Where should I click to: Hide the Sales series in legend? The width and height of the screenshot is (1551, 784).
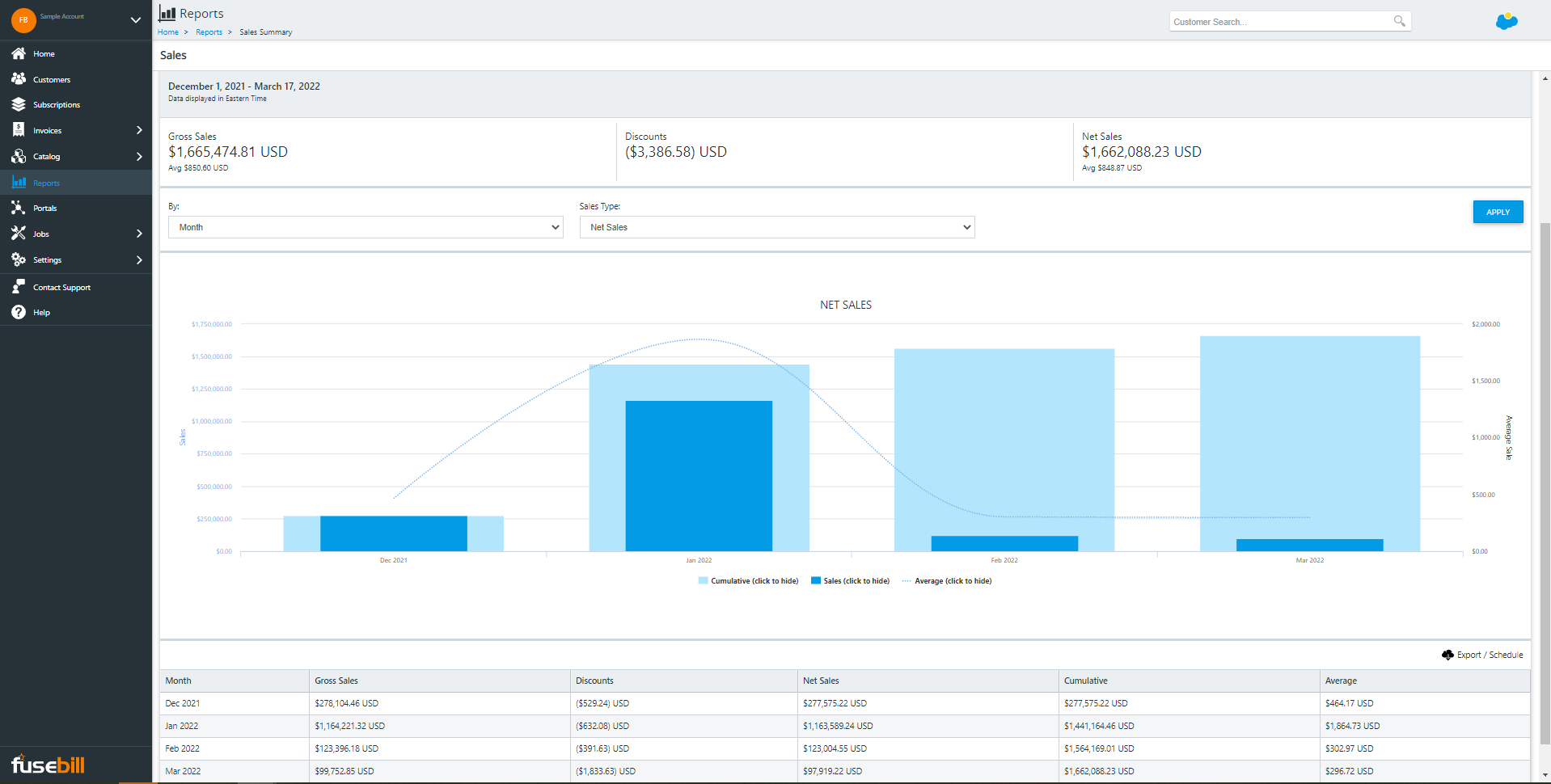[850, 581]
